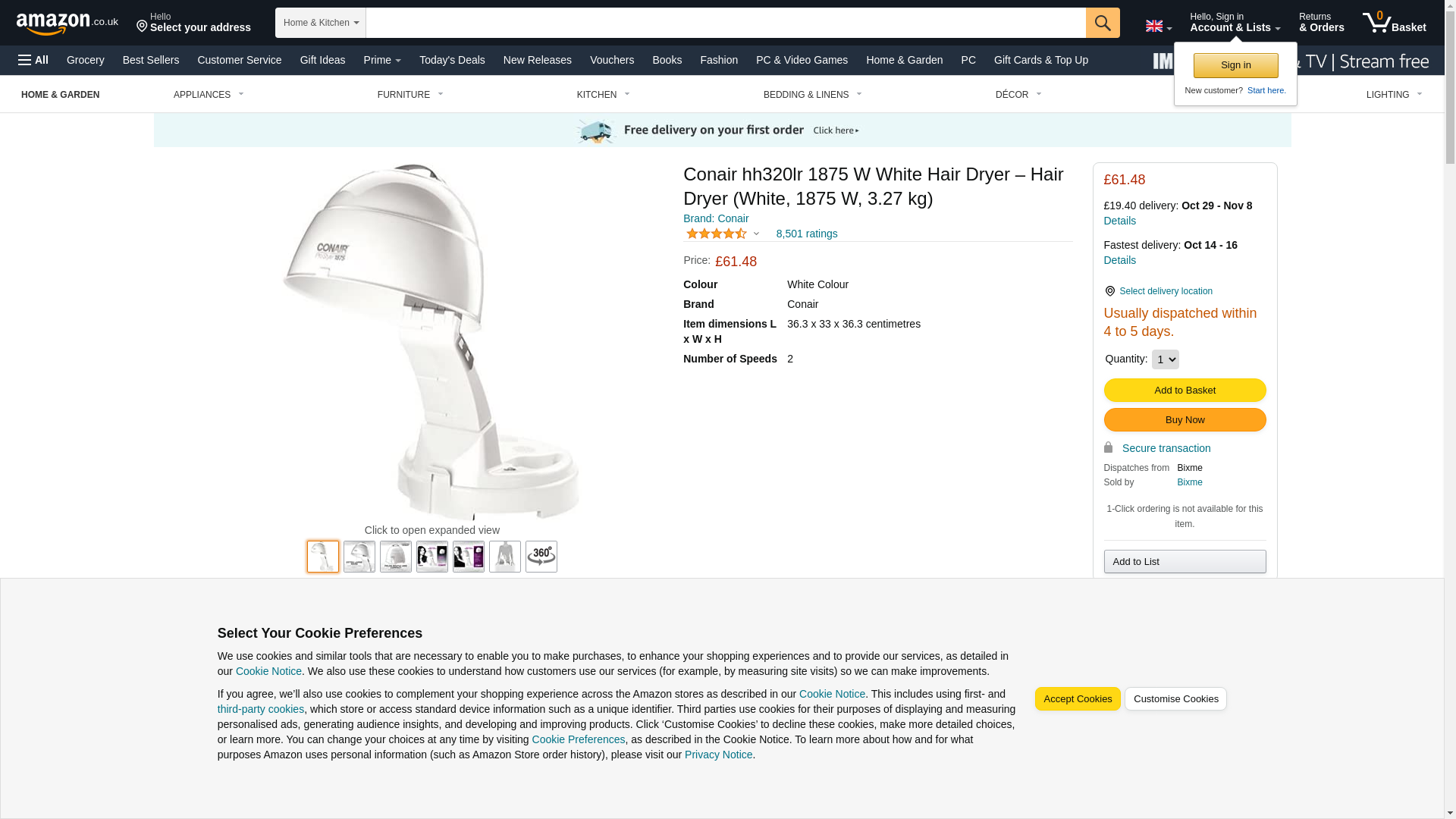Go to the Best Sellers menu item
Image resolution: width=1456 pixels, height=819 pixels.
click(x=151, y=60)
